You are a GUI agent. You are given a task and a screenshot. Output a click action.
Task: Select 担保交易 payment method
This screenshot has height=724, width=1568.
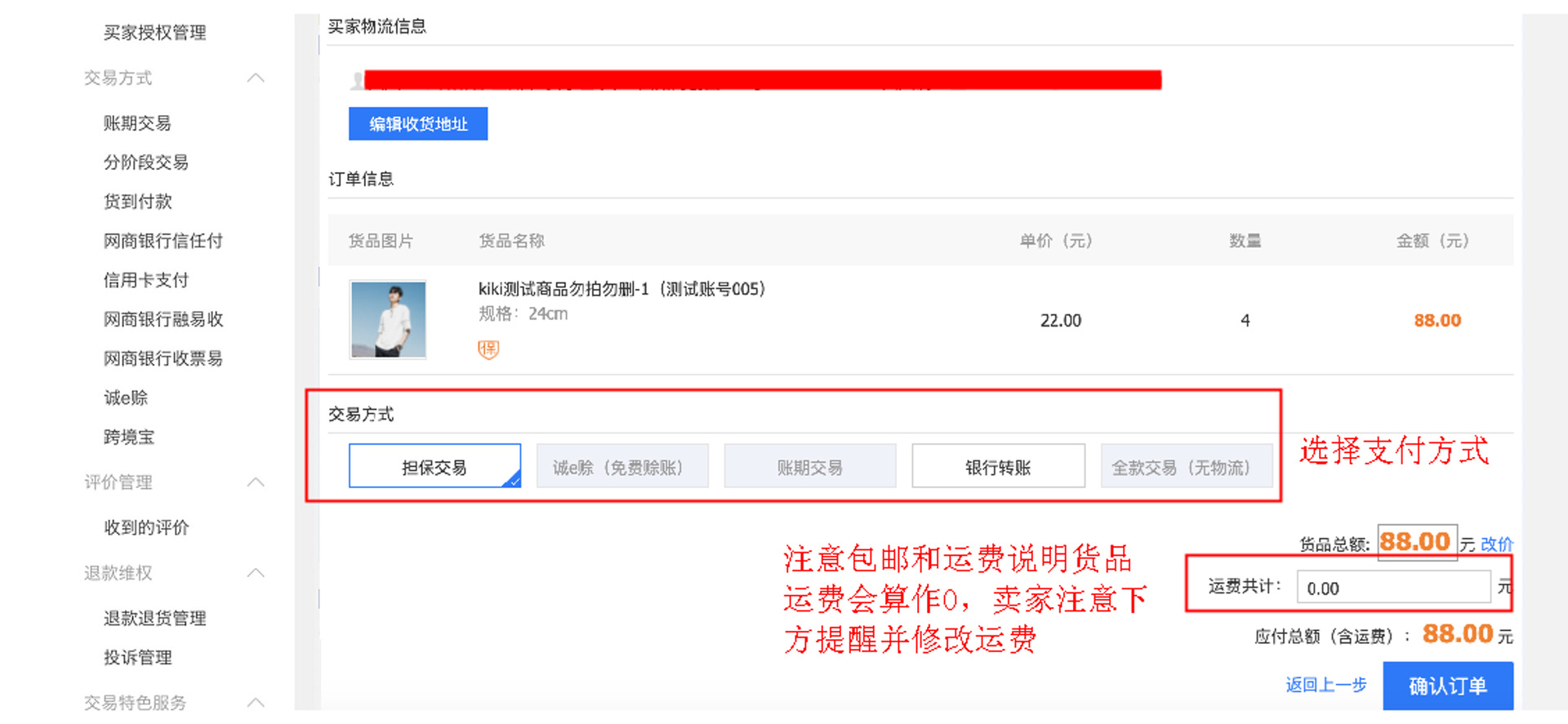(x=434, y=467)
